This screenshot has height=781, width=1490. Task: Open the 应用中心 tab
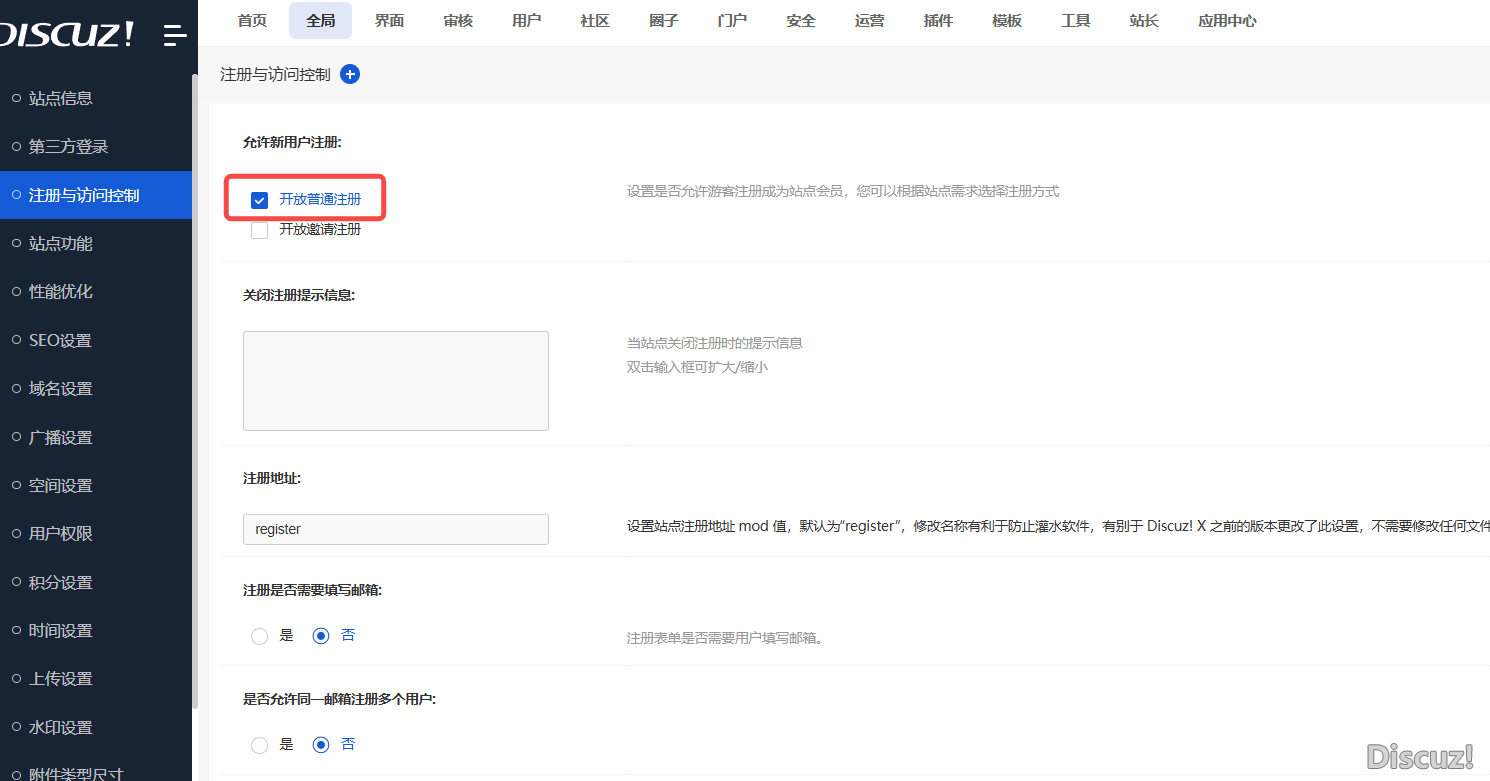coord(1227,21)
